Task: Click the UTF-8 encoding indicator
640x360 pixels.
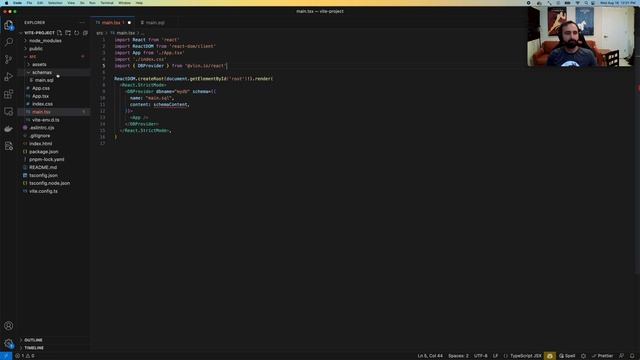Action: coord(480,356)
